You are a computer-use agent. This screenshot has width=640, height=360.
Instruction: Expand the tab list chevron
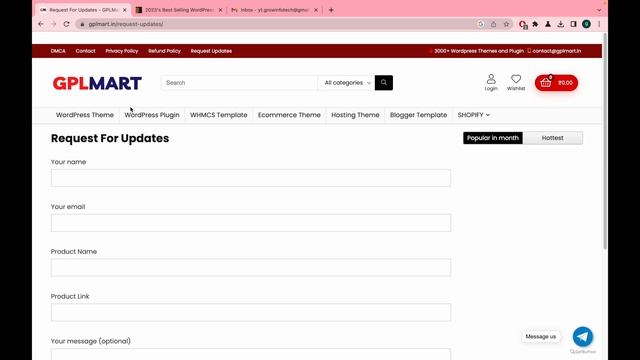[x=599, y=10]
